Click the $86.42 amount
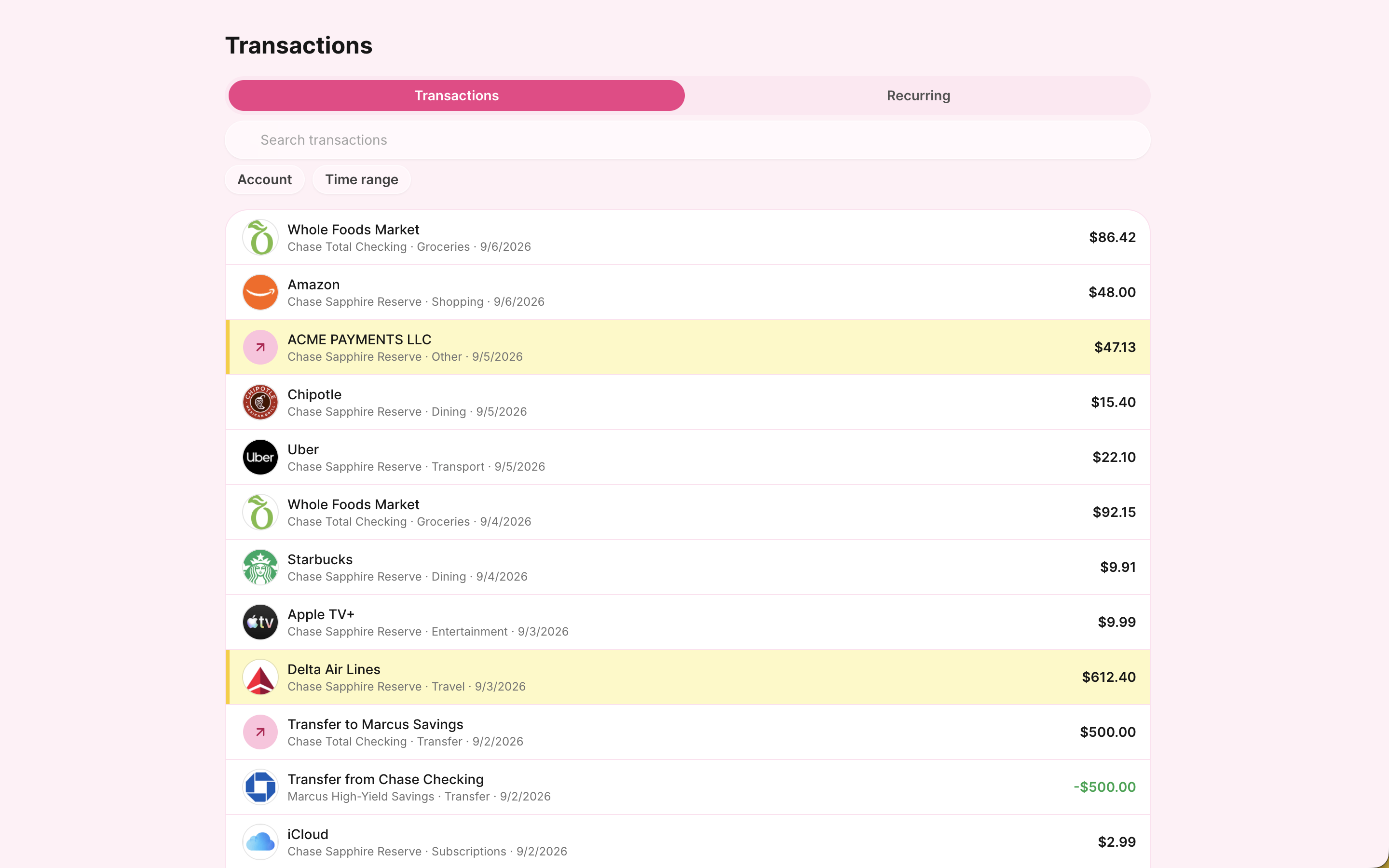The width and height of the screenshot is (1389, 868). 1112,237
